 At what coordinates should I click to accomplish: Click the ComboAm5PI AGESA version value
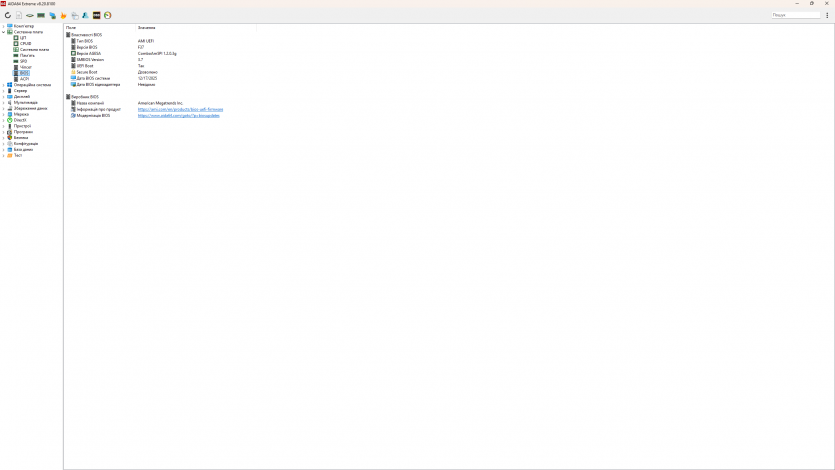pyautogui.click(x=157, y=53)
